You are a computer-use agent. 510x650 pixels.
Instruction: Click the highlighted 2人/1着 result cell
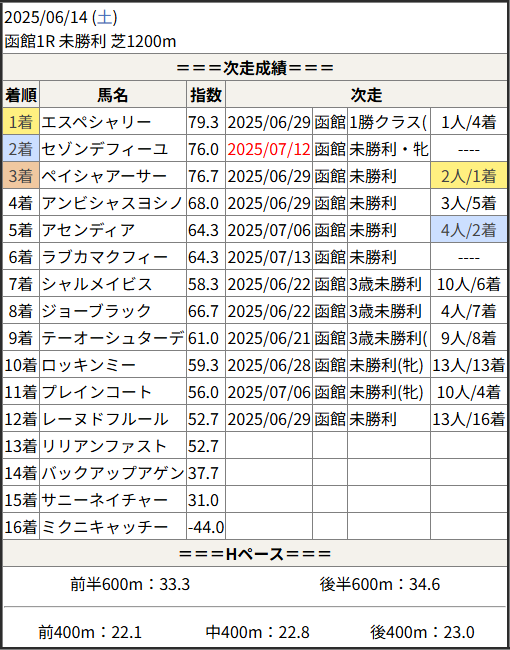click(x=469, y=176)
